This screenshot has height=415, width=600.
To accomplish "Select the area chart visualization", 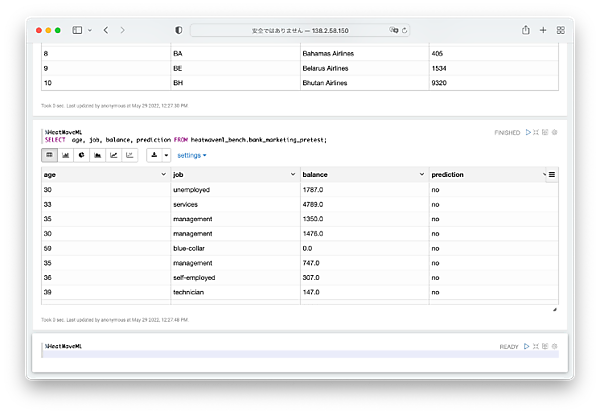I will 97,155.
